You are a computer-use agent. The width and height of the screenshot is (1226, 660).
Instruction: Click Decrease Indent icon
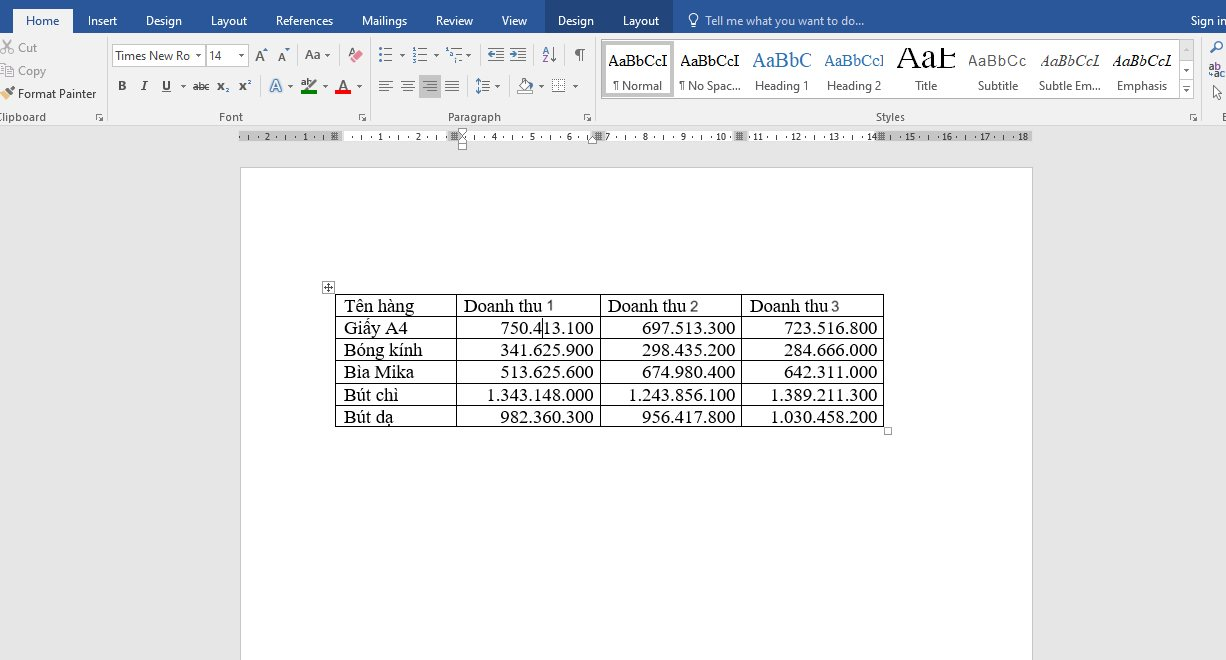tap(496, 55)
